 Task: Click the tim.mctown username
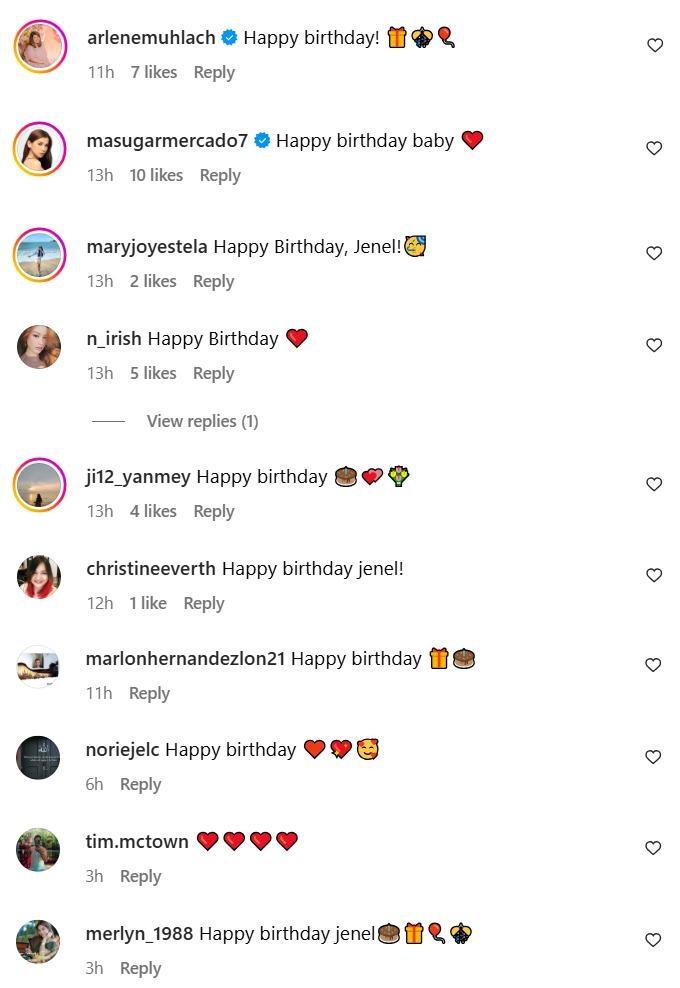pyautogui.click(x=137, y=842)
